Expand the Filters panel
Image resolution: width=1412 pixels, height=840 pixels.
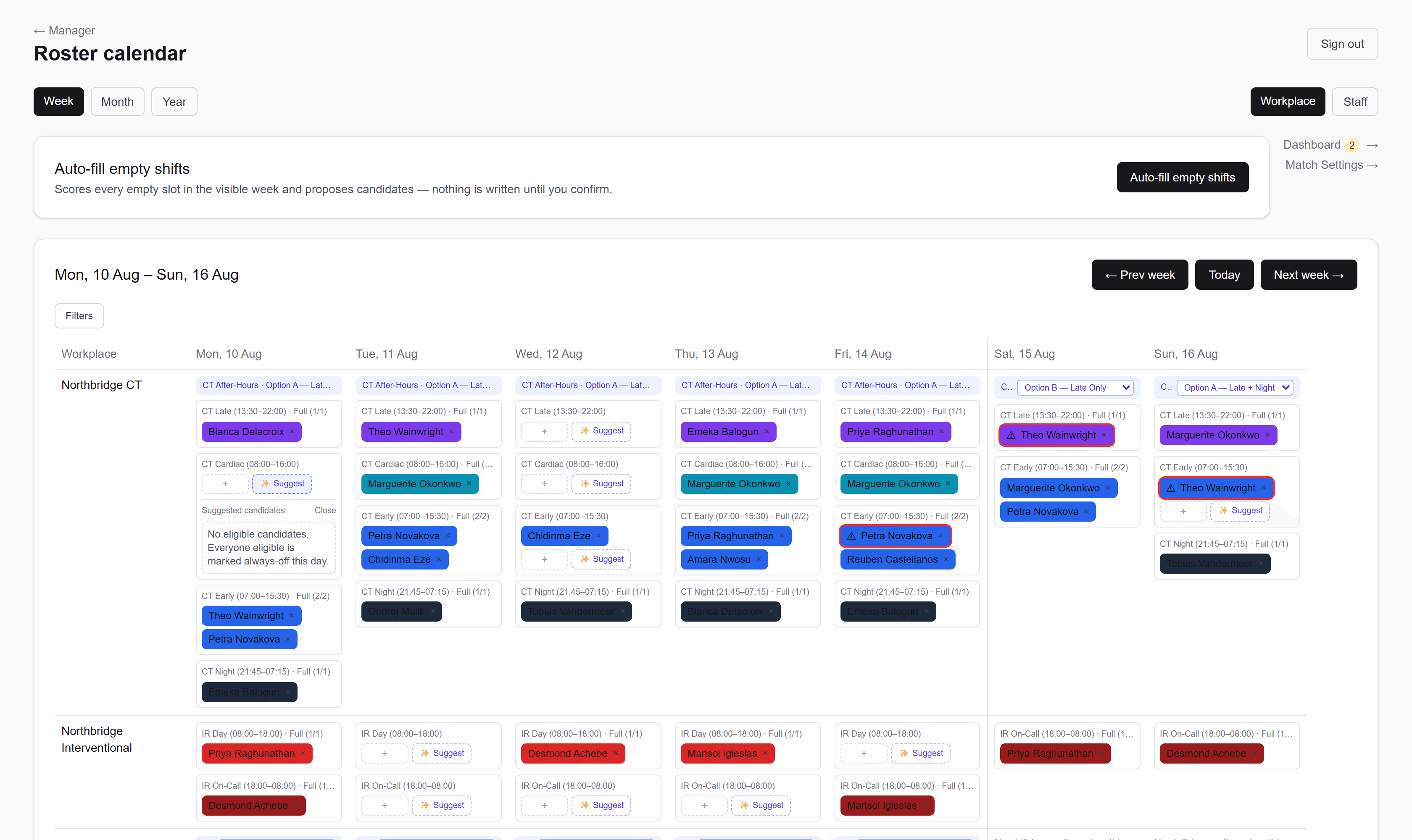tap(79, 316)
